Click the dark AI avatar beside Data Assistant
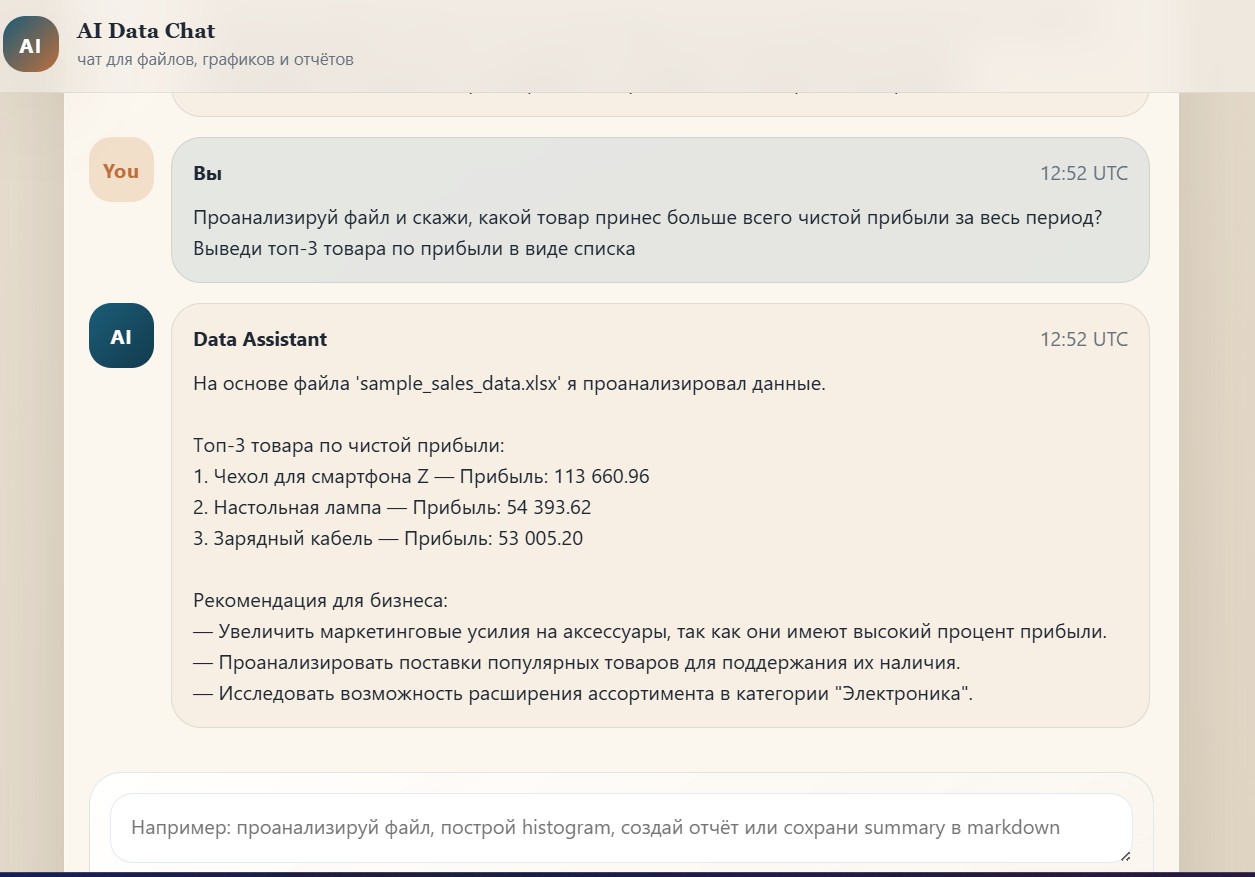Screen dimensions: 1255x877 tap(121, 336)
